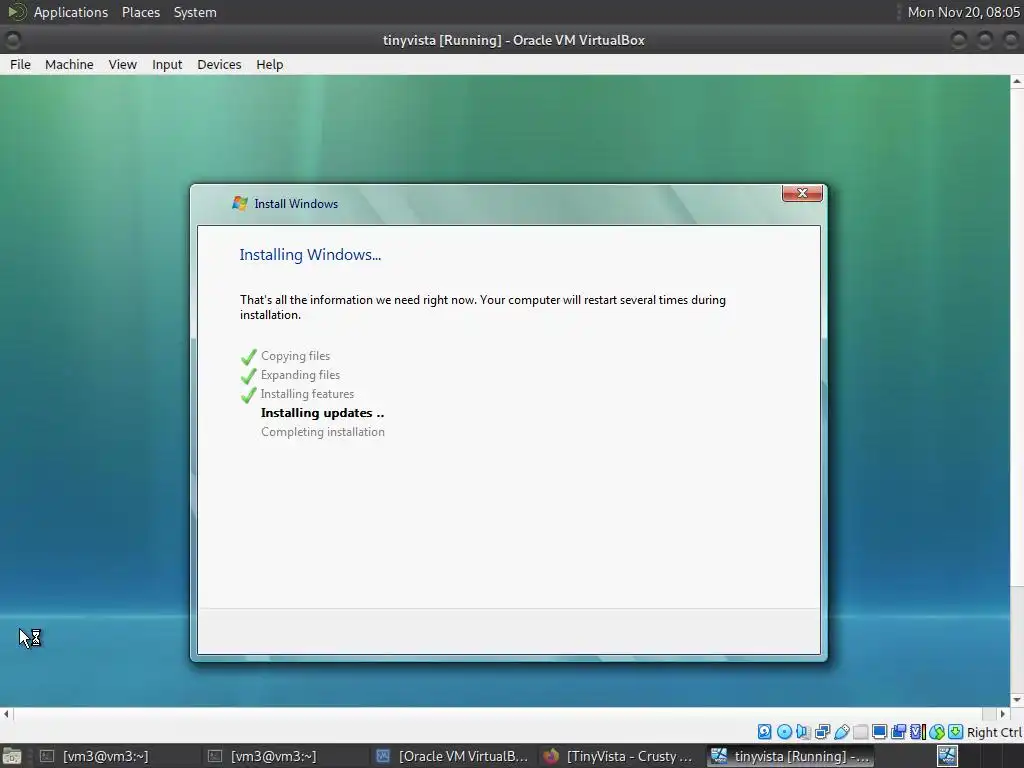Click the show desktop icon at bottom left
The width and height of the screenshot is (1024, 768).
12,756
